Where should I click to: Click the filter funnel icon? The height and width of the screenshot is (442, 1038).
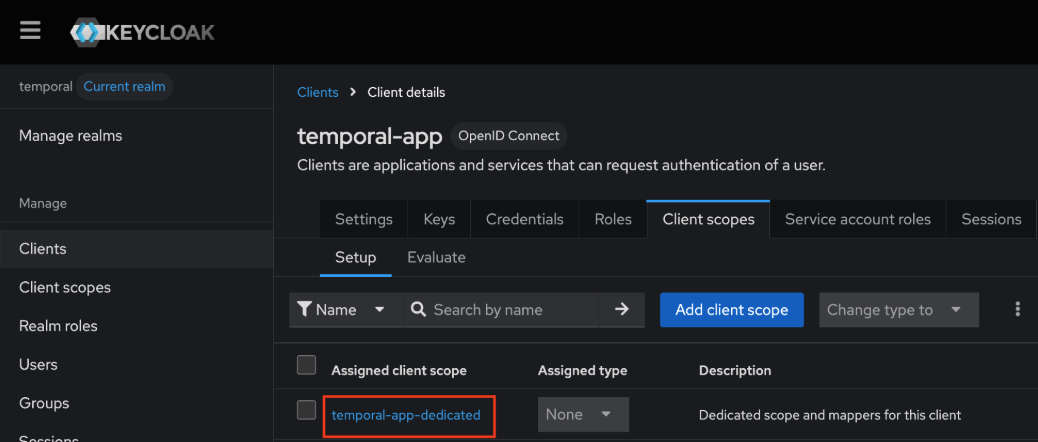coord(304,310)
